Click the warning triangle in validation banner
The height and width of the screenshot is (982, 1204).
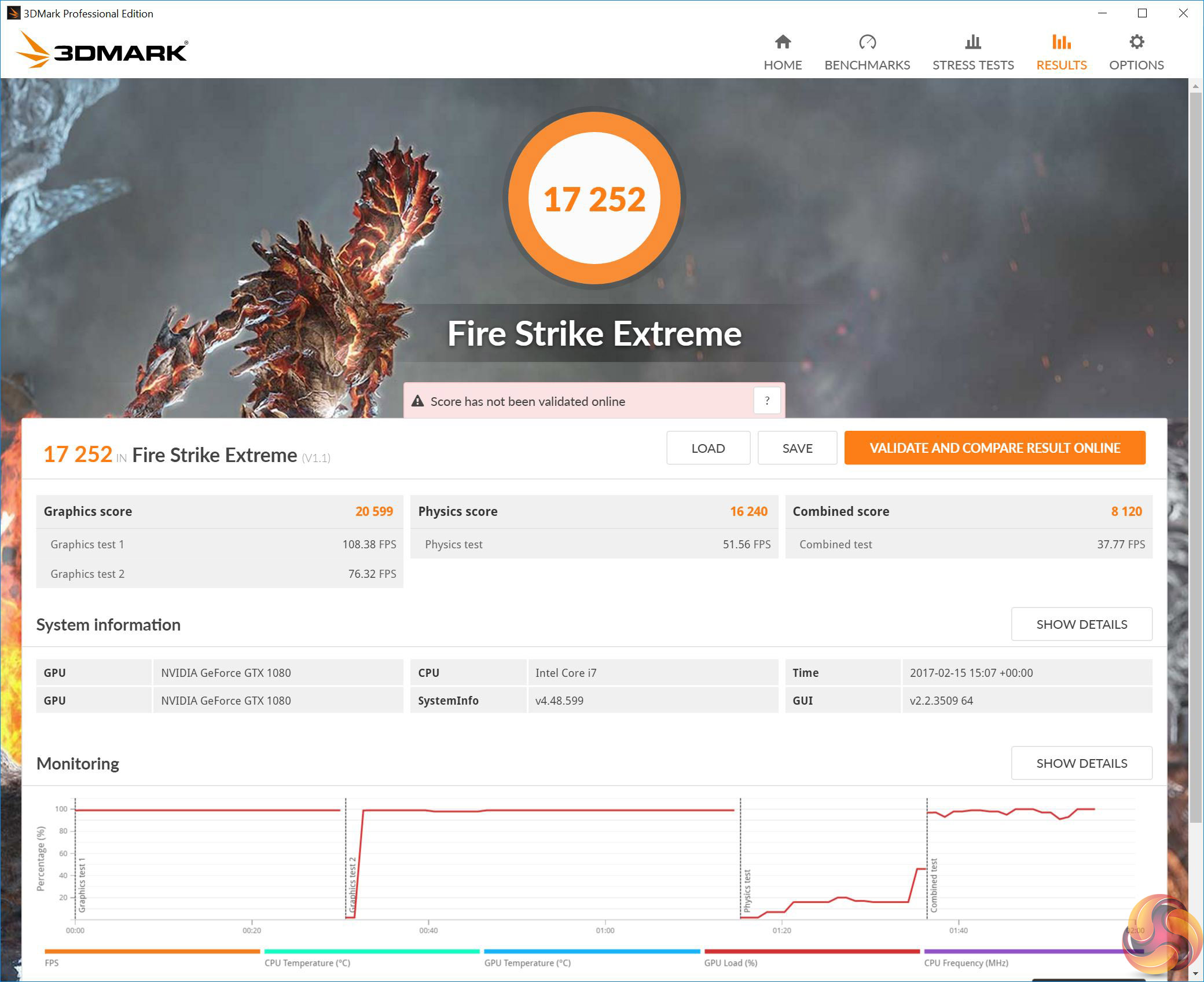click(417, 401)
